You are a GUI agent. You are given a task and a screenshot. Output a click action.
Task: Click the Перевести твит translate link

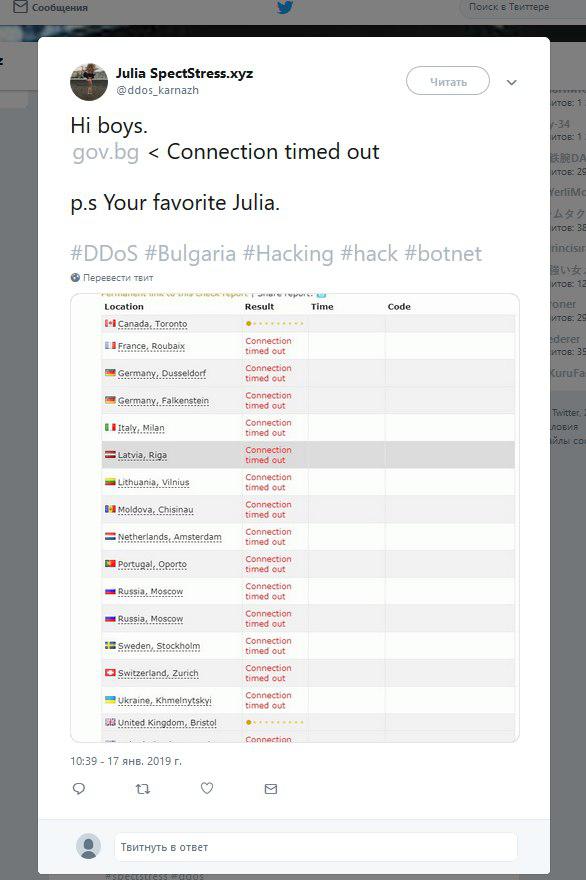pyautogui.click(x=118, y=278)
